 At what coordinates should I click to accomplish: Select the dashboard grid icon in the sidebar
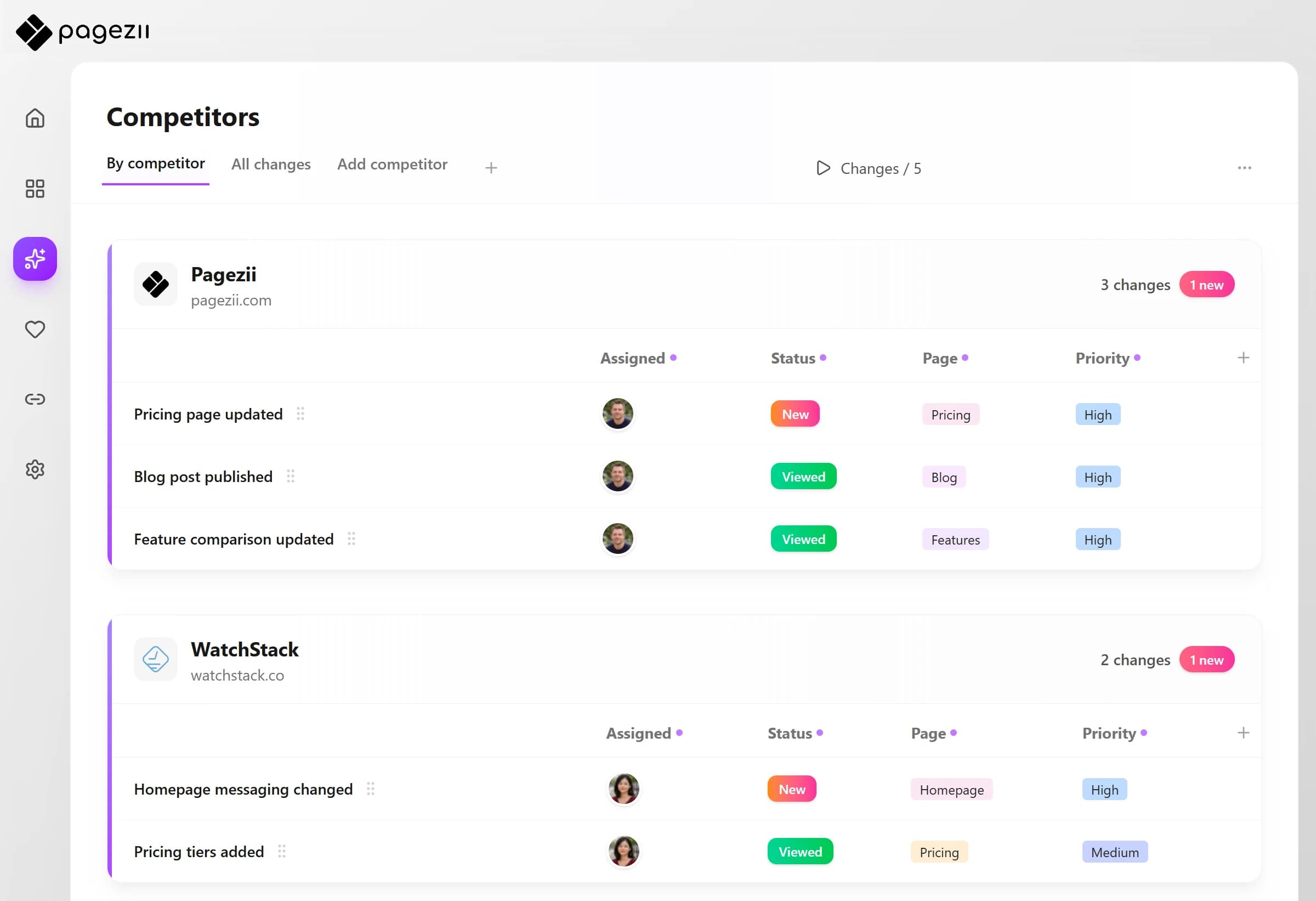click(x=35, y=189)
